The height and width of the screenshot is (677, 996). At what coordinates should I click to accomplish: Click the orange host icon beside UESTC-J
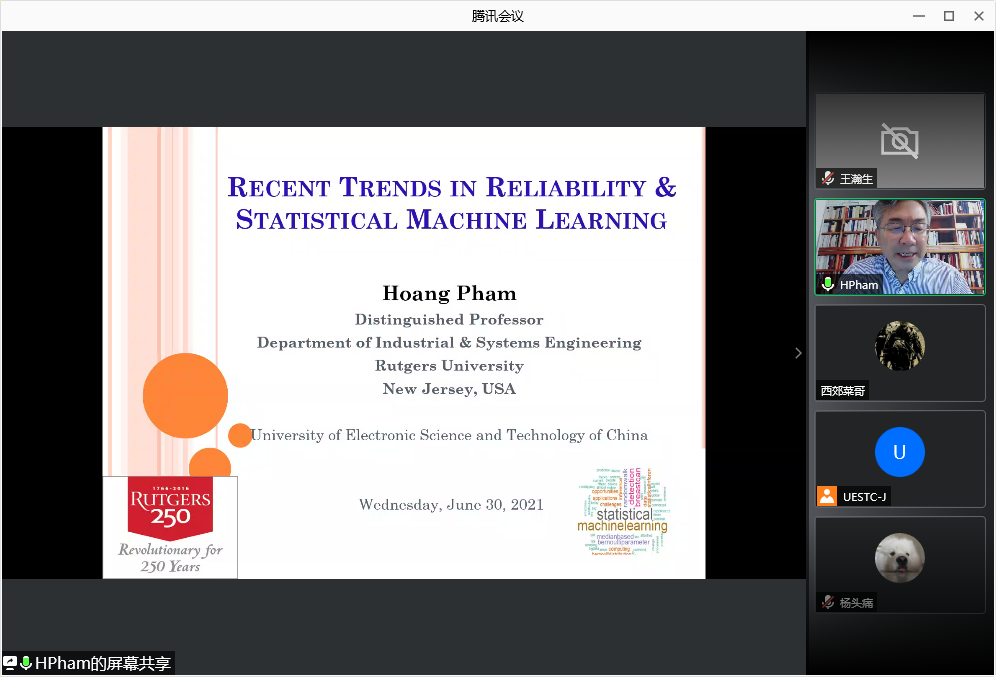click(x=827, y=496)
